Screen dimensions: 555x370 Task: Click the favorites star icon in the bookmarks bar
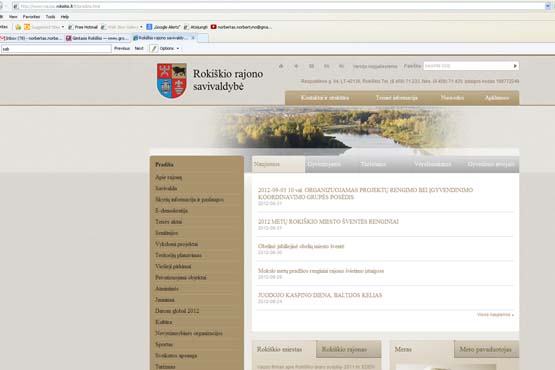(18, 27)
